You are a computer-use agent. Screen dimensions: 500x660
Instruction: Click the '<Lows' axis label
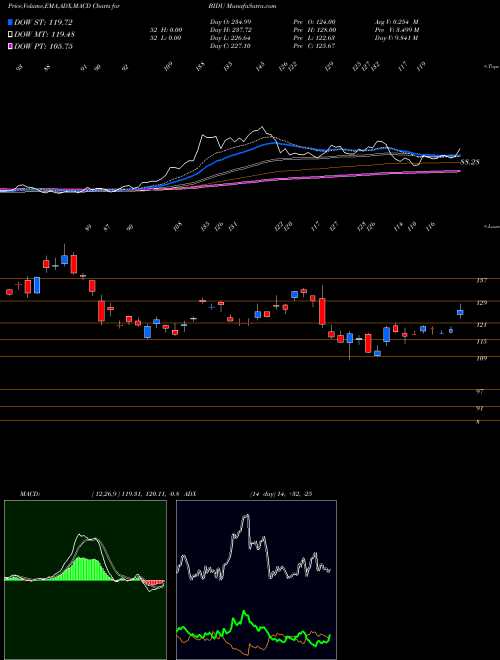(x=491, y=226)
